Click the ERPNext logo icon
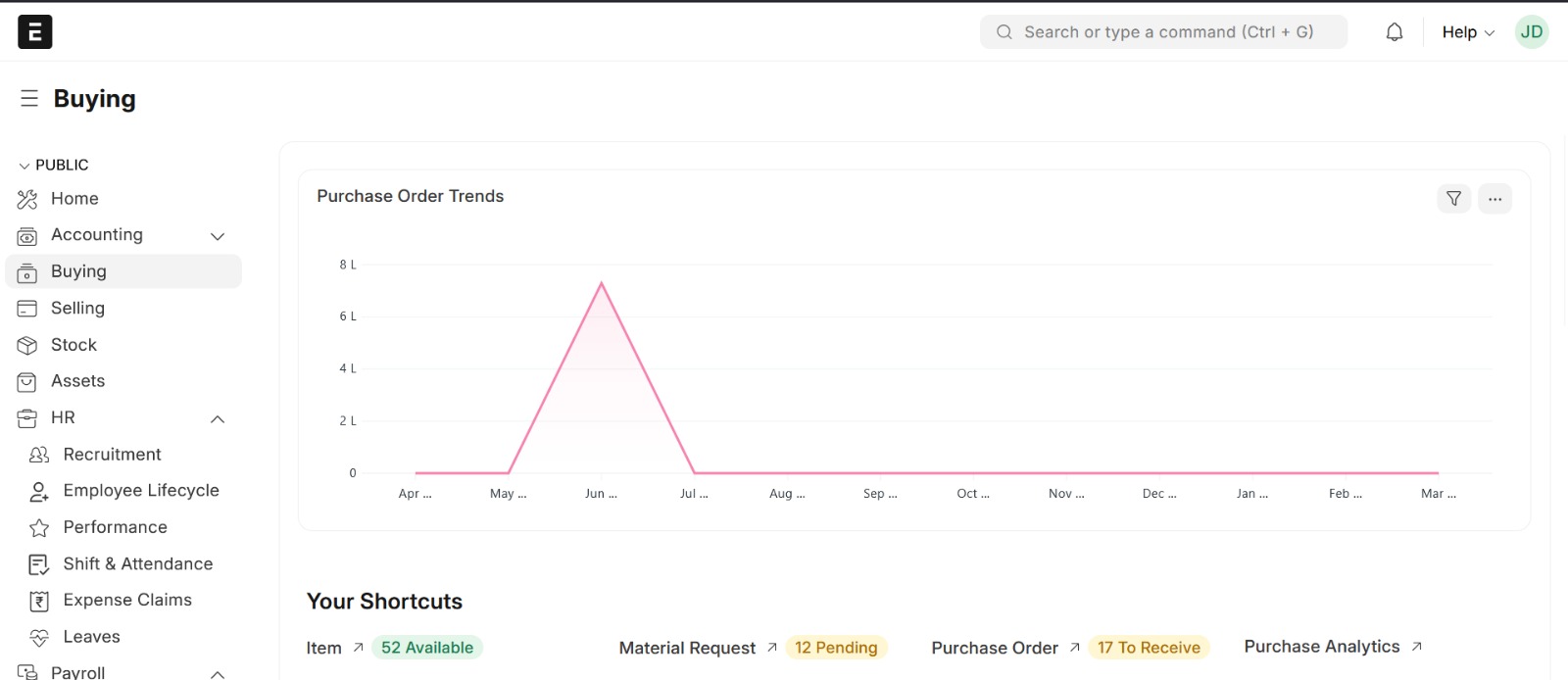Screen dimensions: 1568x680 34,32
